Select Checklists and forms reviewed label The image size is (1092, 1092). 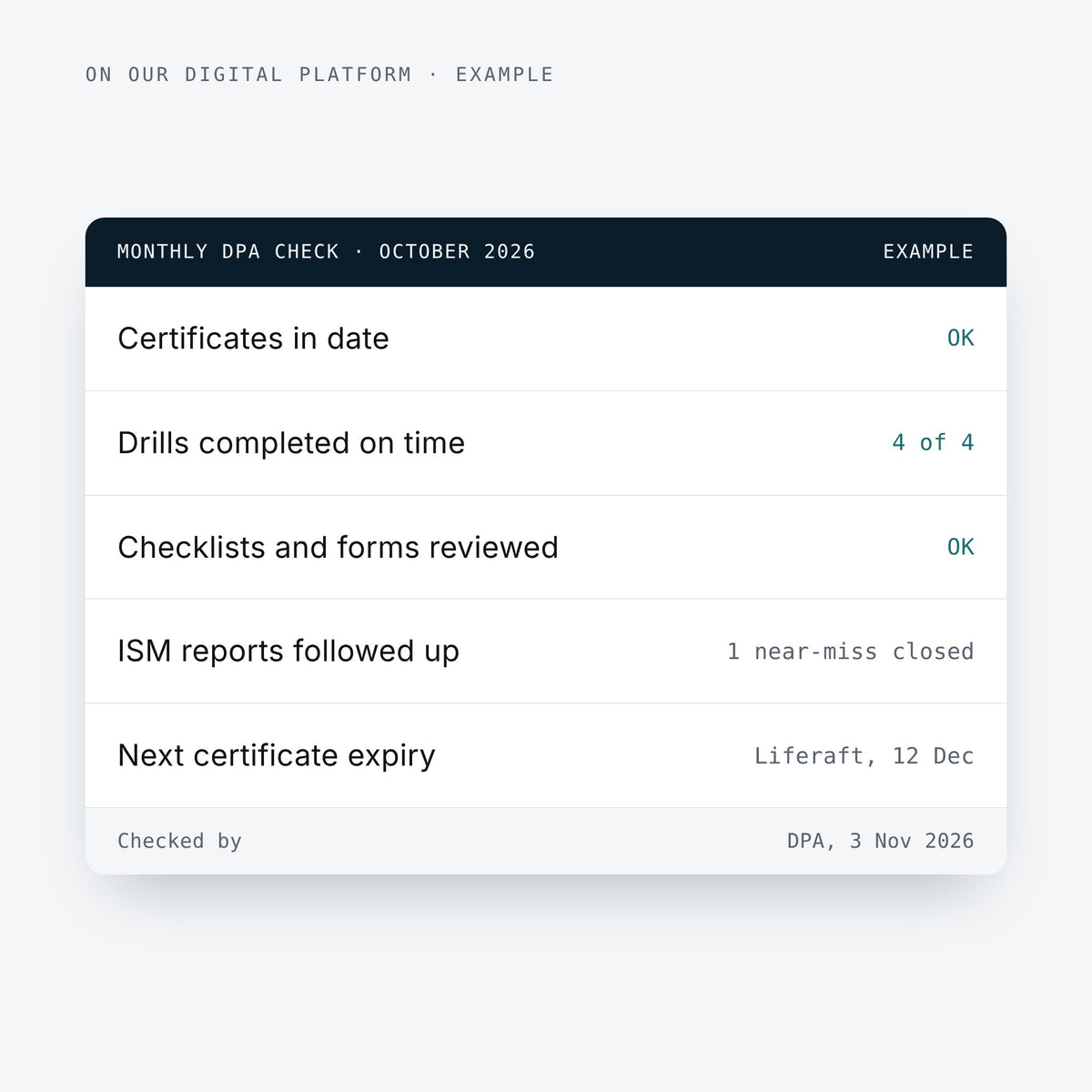point(338,548)
